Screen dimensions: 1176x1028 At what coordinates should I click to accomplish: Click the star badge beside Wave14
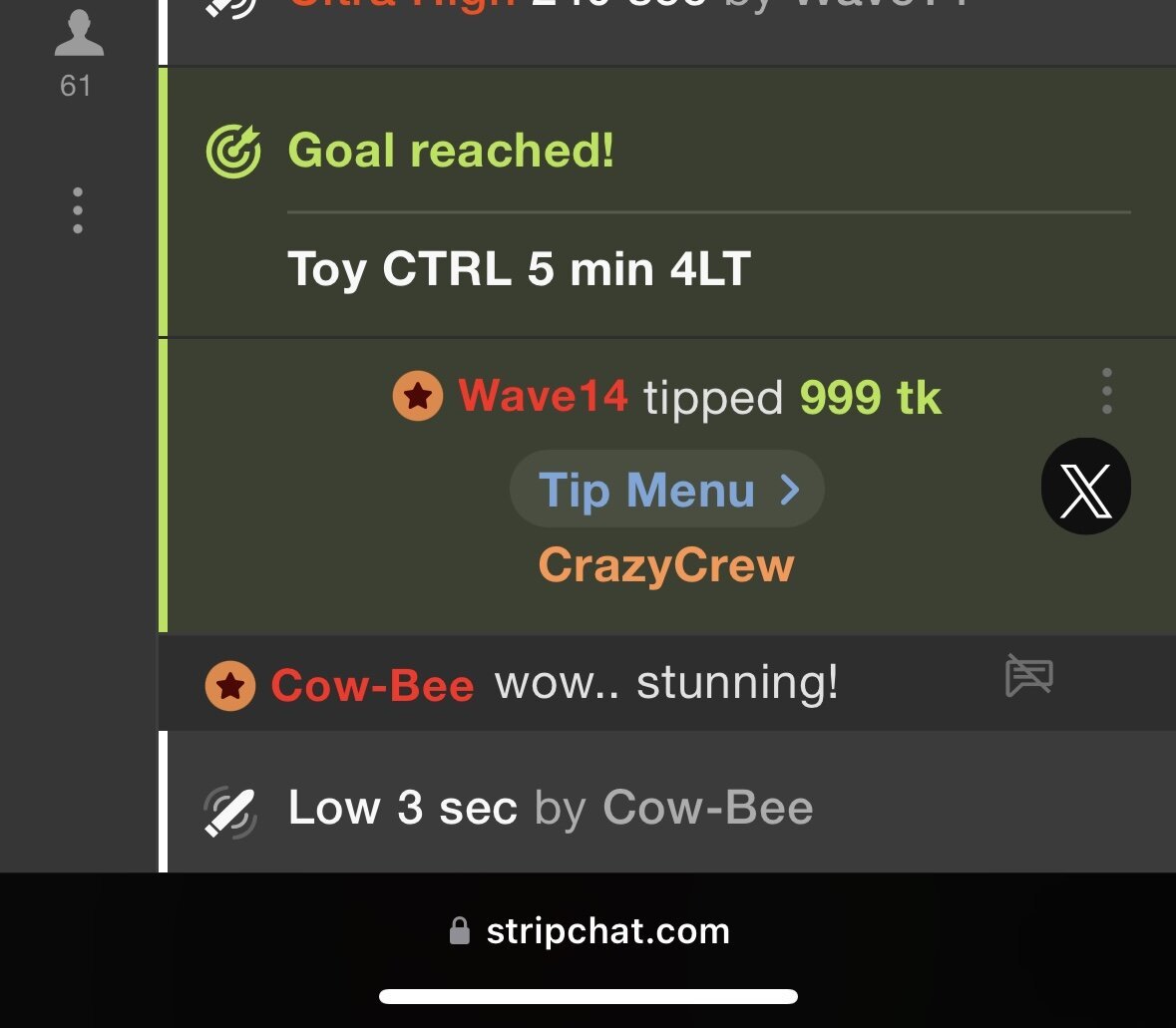pyautogui.click(x=418, y=397)
